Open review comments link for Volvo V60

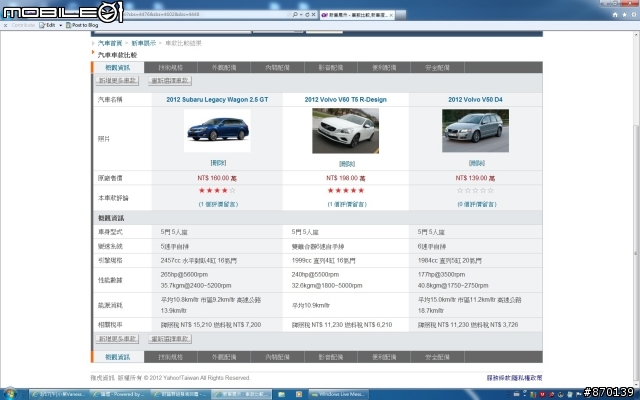347,204
